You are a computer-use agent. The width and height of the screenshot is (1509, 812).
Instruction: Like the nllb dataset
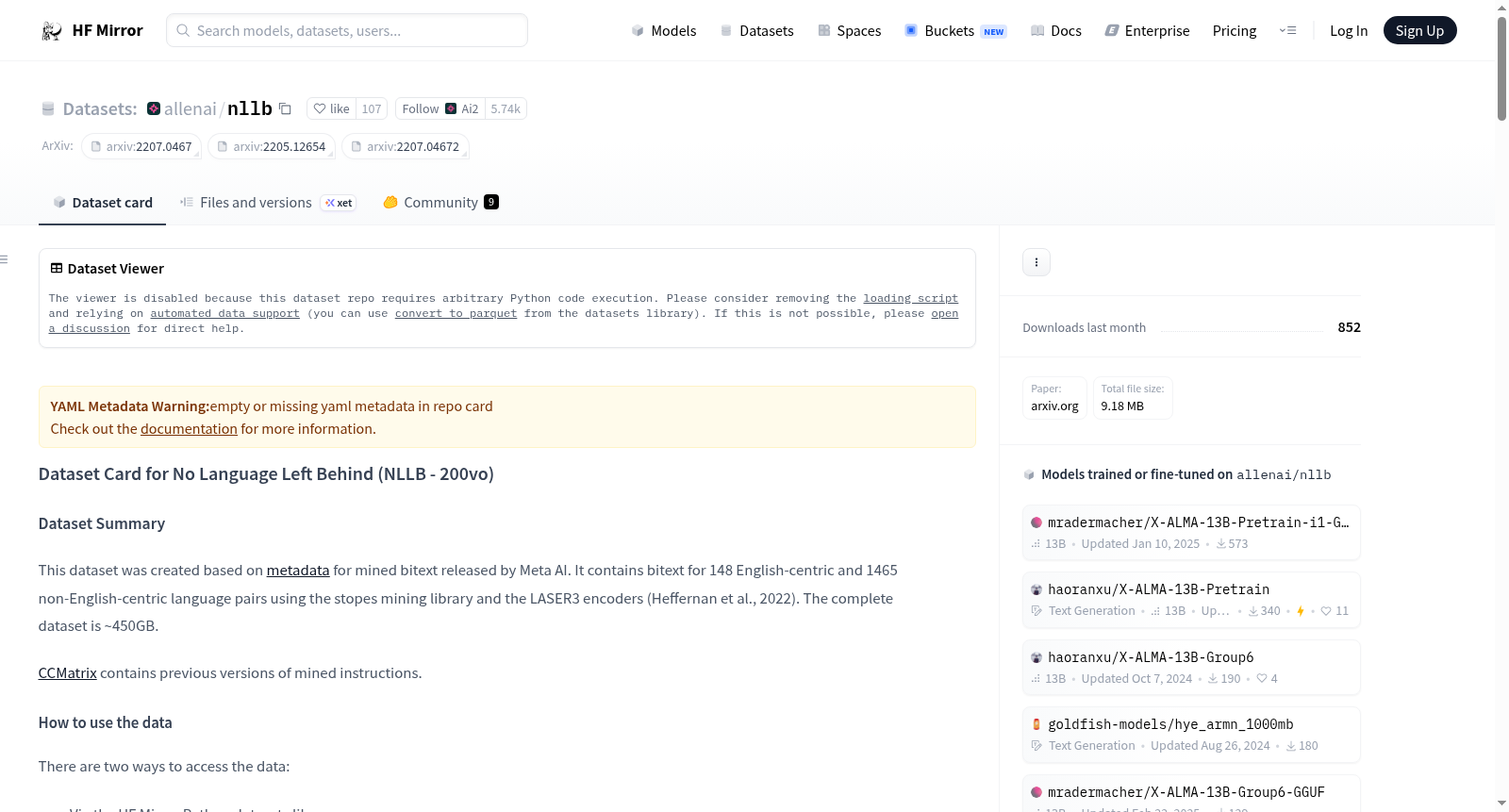(x=331, y=108)
